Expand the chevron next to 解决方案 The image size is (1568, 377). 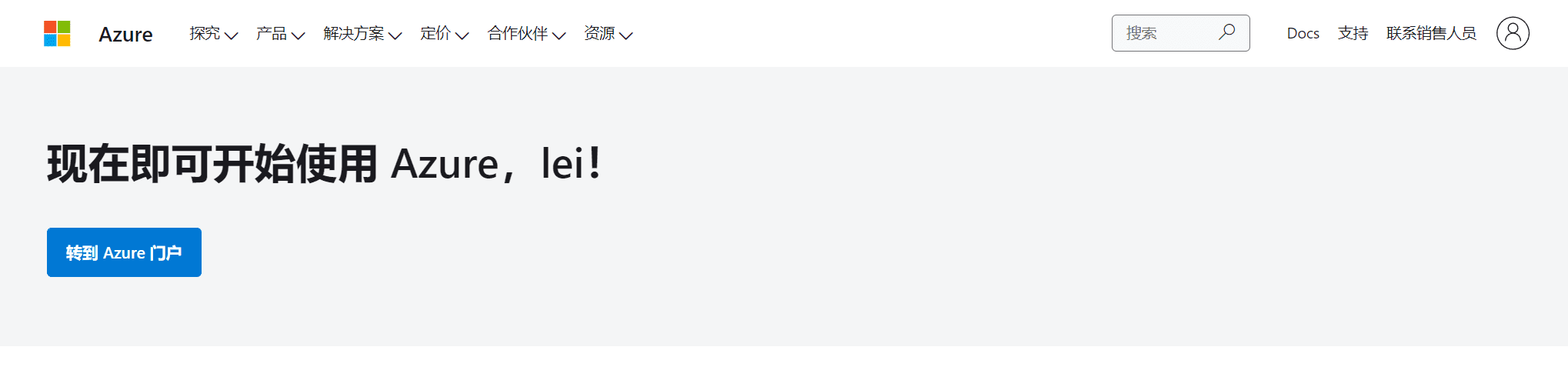[395, 35]
